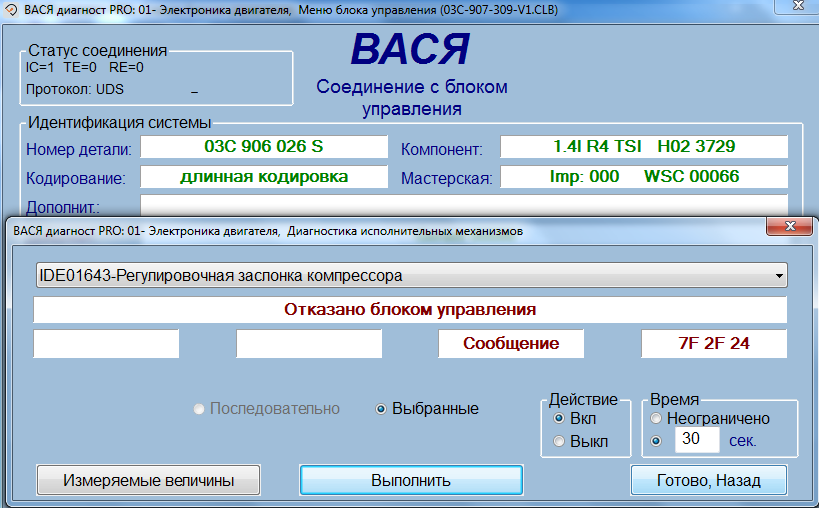Click the Компонент field 1.4l R4 TSI
This screenshot has height=508, width=819.
tap(643, 146)
